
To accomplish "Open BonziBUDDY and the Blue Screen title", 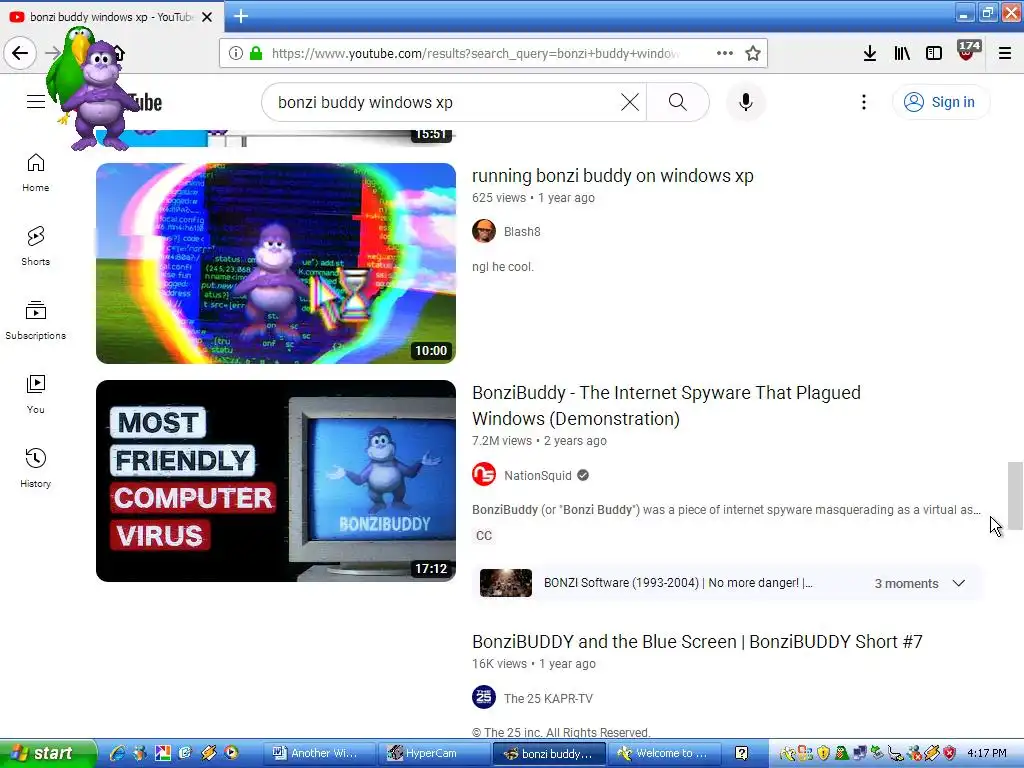I will pos(697,642).
